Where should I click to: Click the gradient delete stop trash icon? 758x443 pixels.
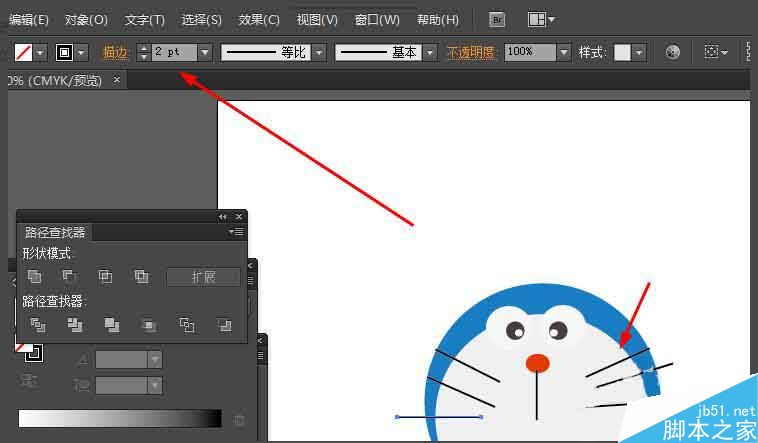239,420
